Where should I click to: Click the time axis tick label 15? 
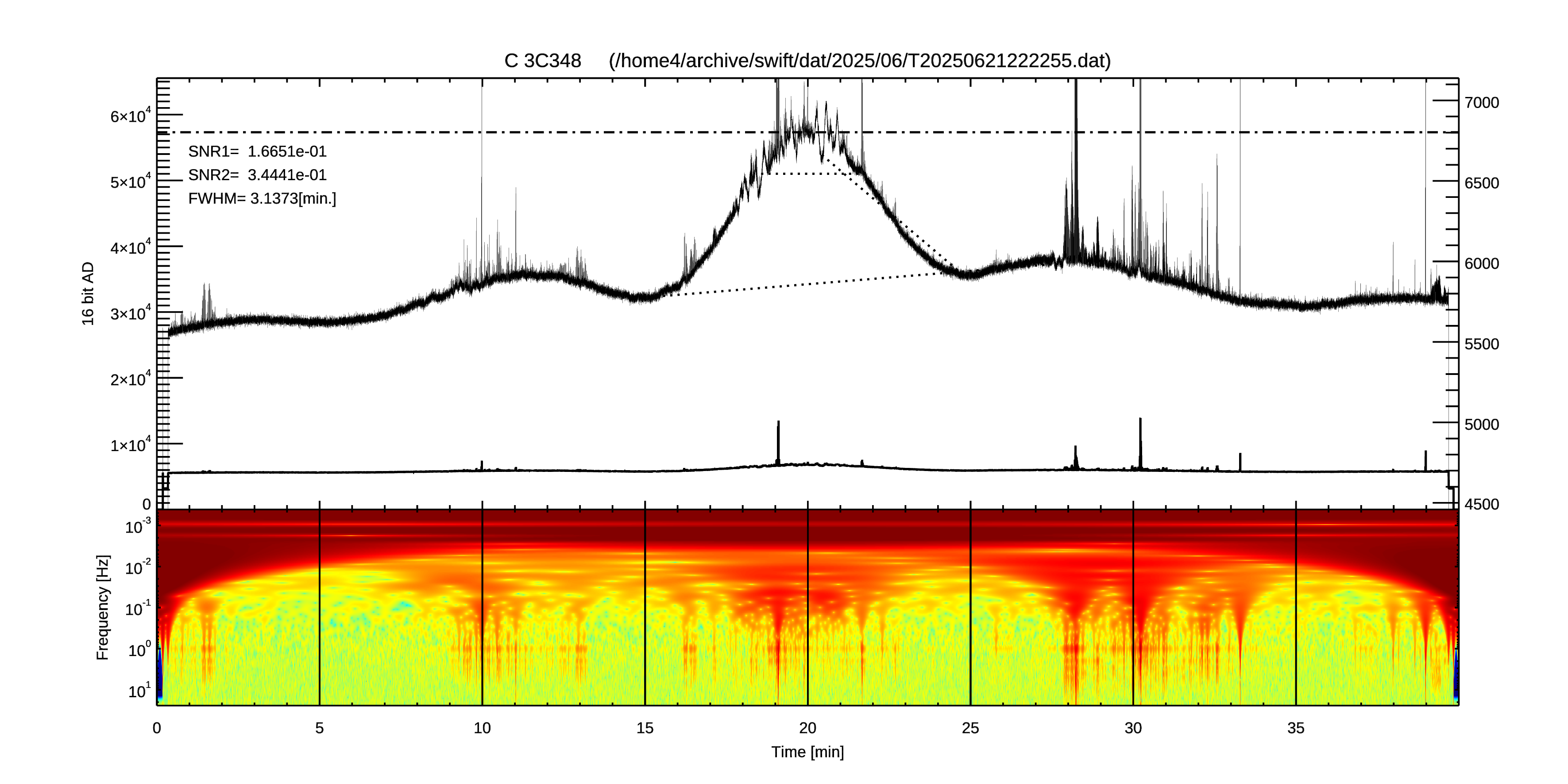click(645, 728)
